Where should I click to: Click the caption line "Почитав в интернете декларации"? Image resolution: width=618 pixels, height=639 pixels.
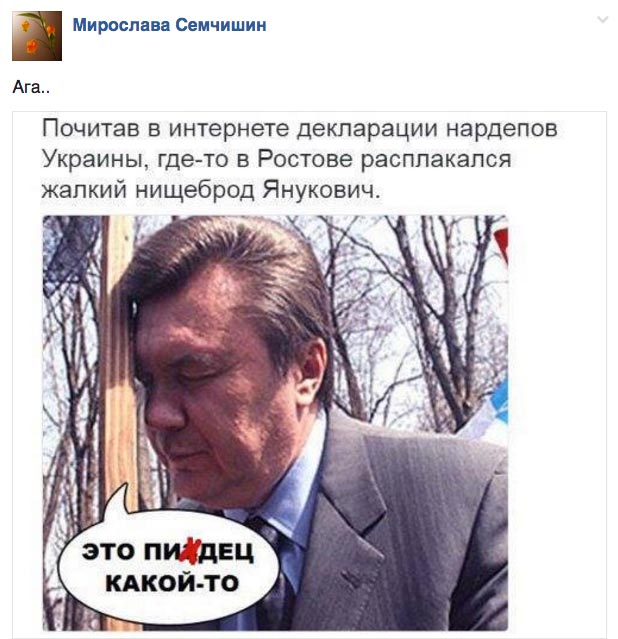(x=241, y=128)
